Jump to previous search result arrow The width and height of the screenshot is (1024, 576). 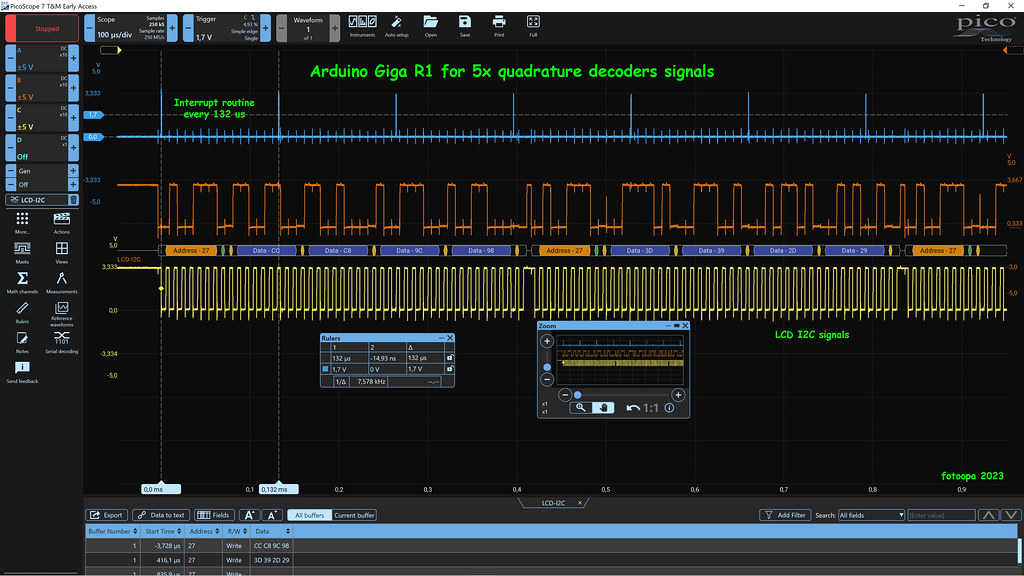coord(989,515)
